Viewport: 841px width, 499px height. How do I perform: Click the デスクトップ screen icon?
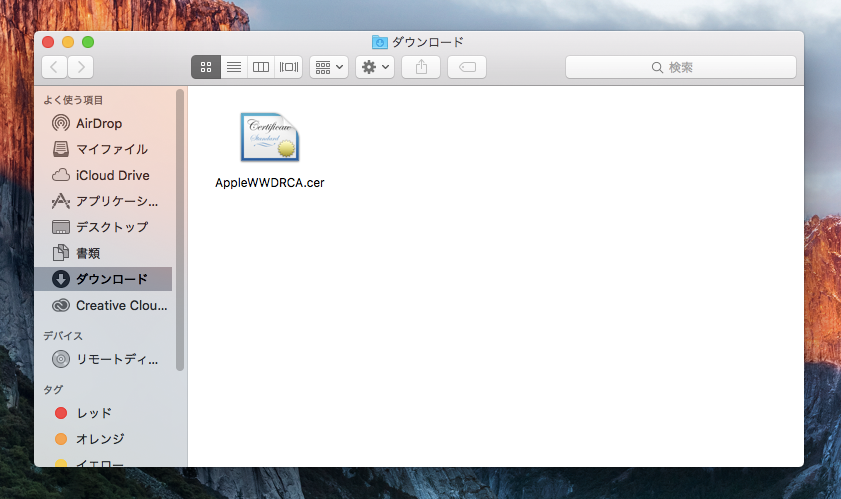coord(61,227)
